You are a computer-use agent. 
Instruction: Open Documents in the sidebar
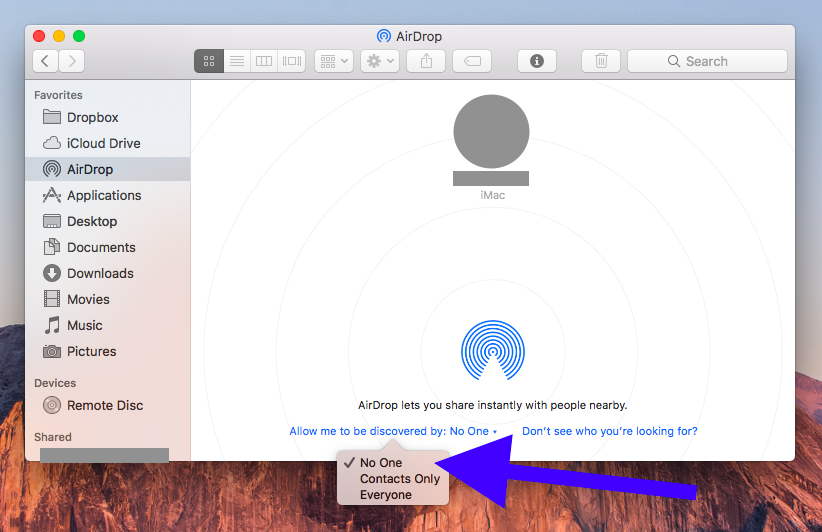coord(107,247)
